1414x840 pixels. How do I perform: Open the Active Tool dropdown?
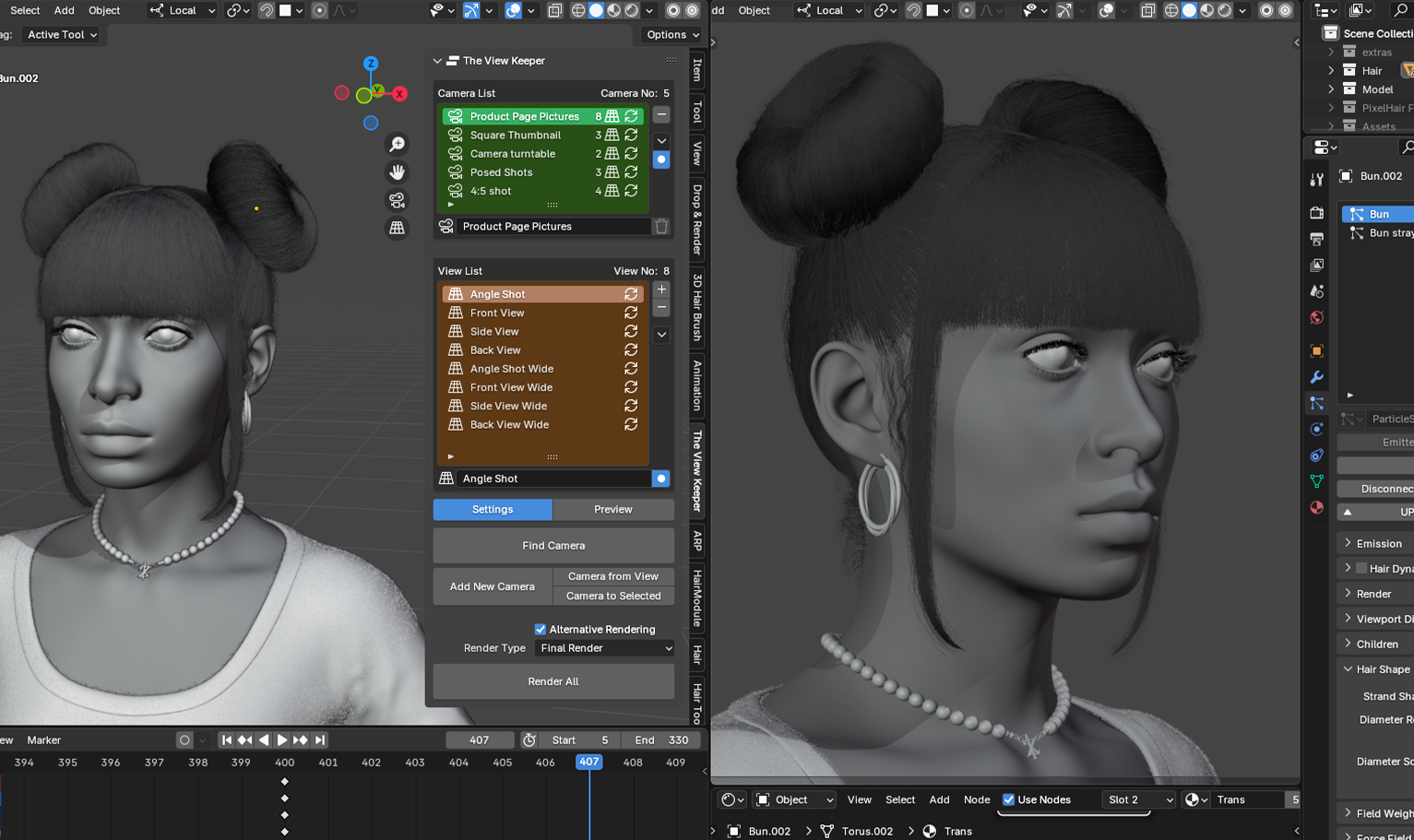[61, 35]
